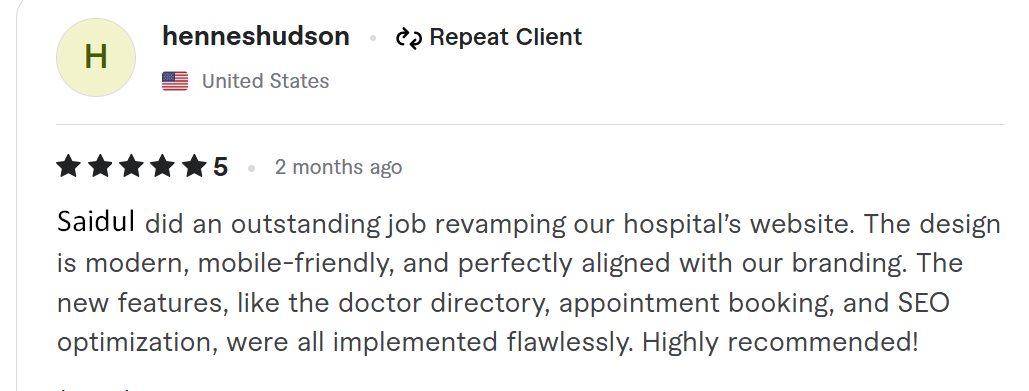Open henneshudson's profile via username
Screen dimensions: 1029x391
click(256, 36)
